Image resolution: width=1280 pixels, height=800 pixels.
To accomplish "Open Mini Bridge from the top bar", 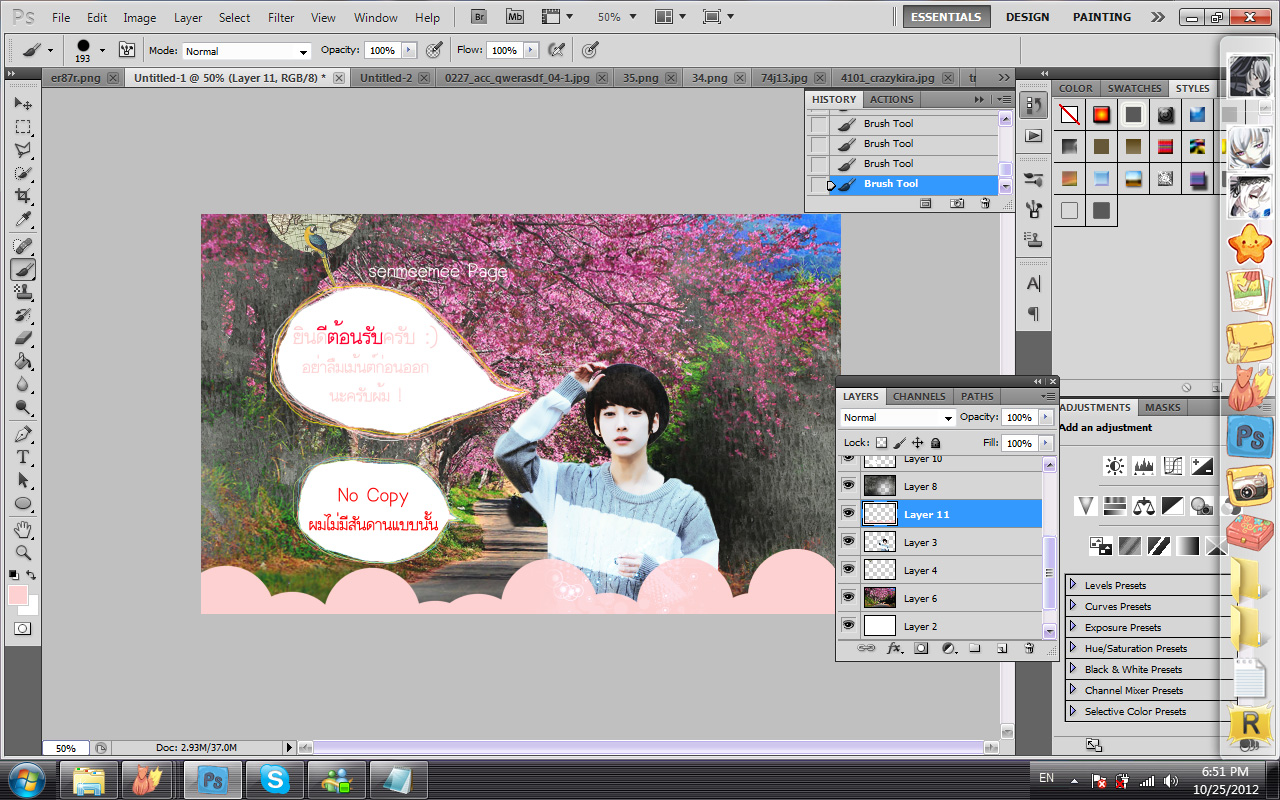I will [515, 17].
